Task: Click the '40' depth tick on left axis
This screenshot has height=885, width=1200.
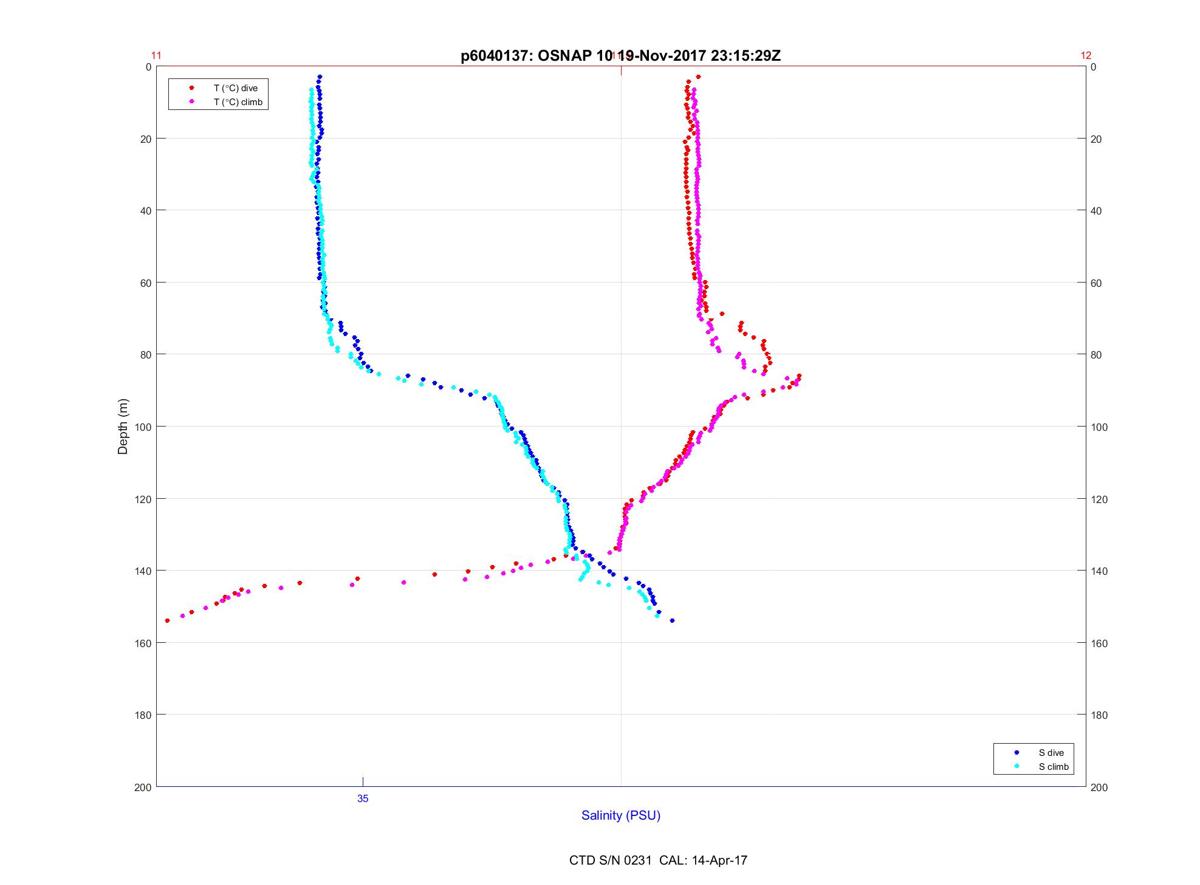Action: click(x=145, y=211)
